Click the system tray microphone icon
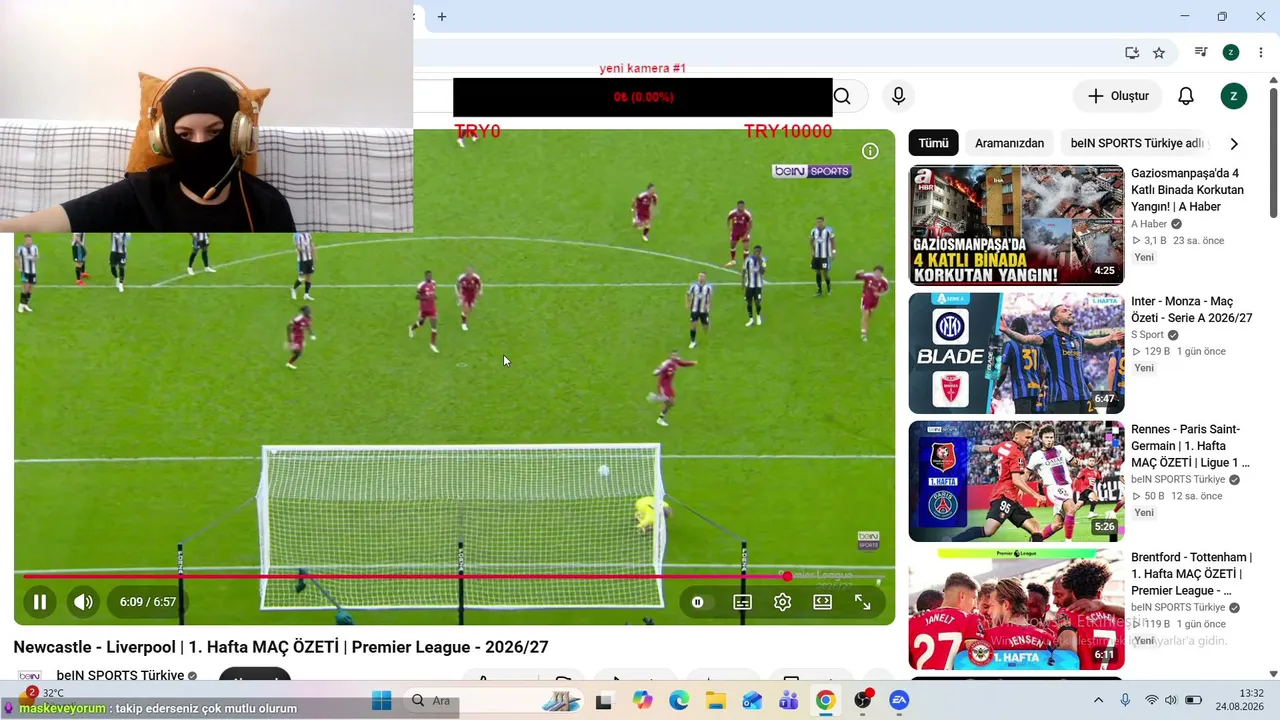This screenshot has width=1280, height=720. (1125, 701)
